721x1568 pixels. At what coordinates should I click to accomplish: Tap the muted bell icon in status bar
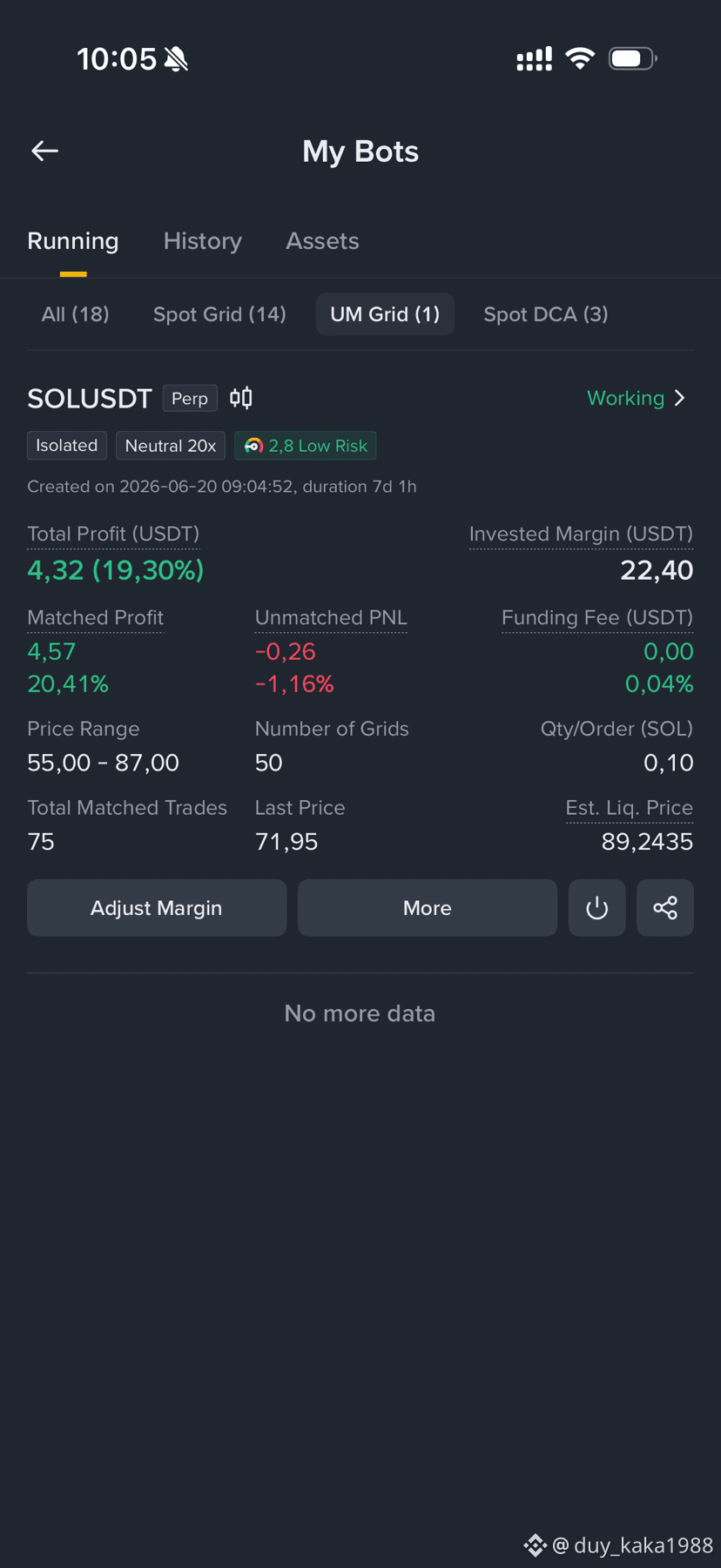(x=176, y=59)
